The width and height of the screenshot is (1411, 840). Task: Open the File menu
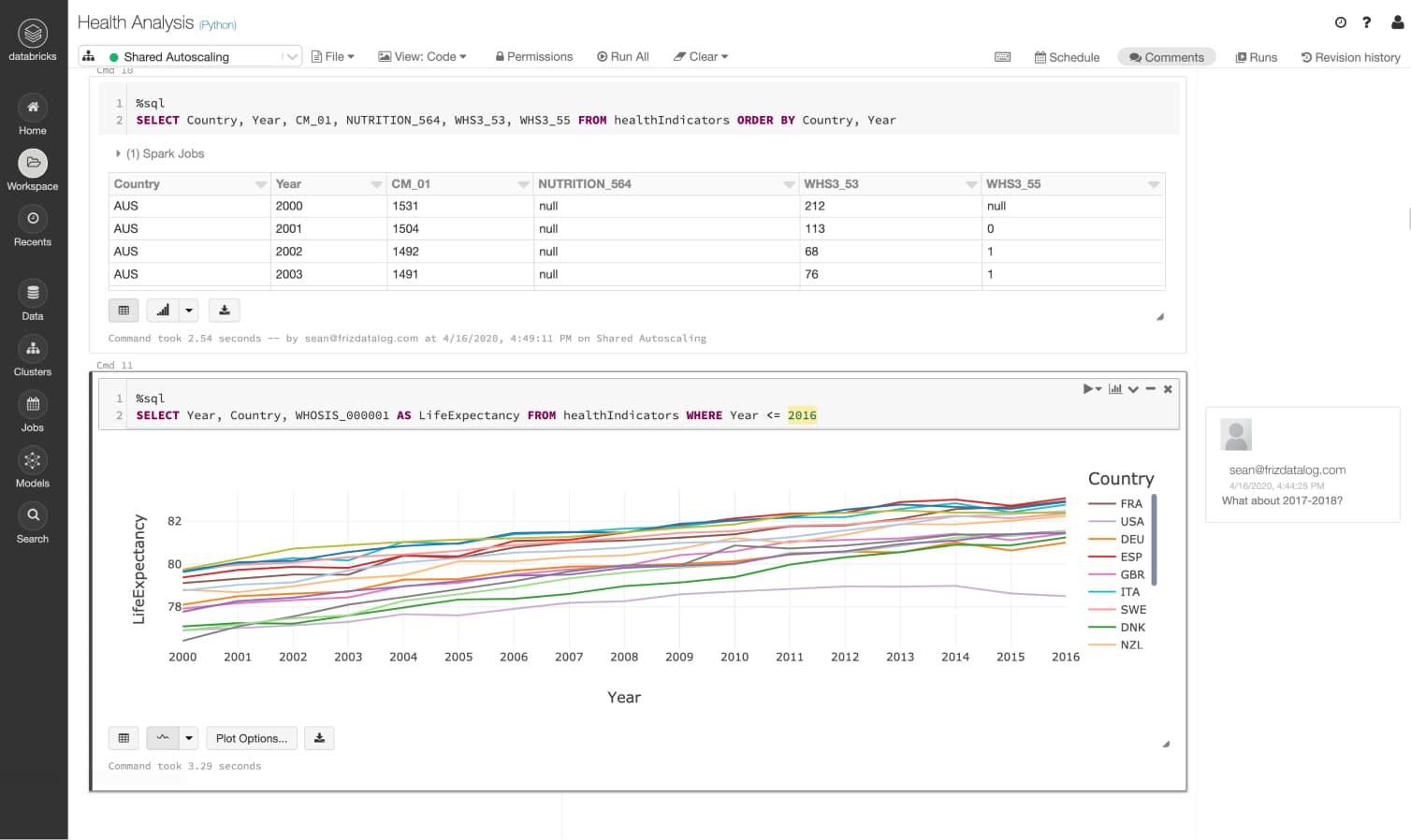click(333, 57)
